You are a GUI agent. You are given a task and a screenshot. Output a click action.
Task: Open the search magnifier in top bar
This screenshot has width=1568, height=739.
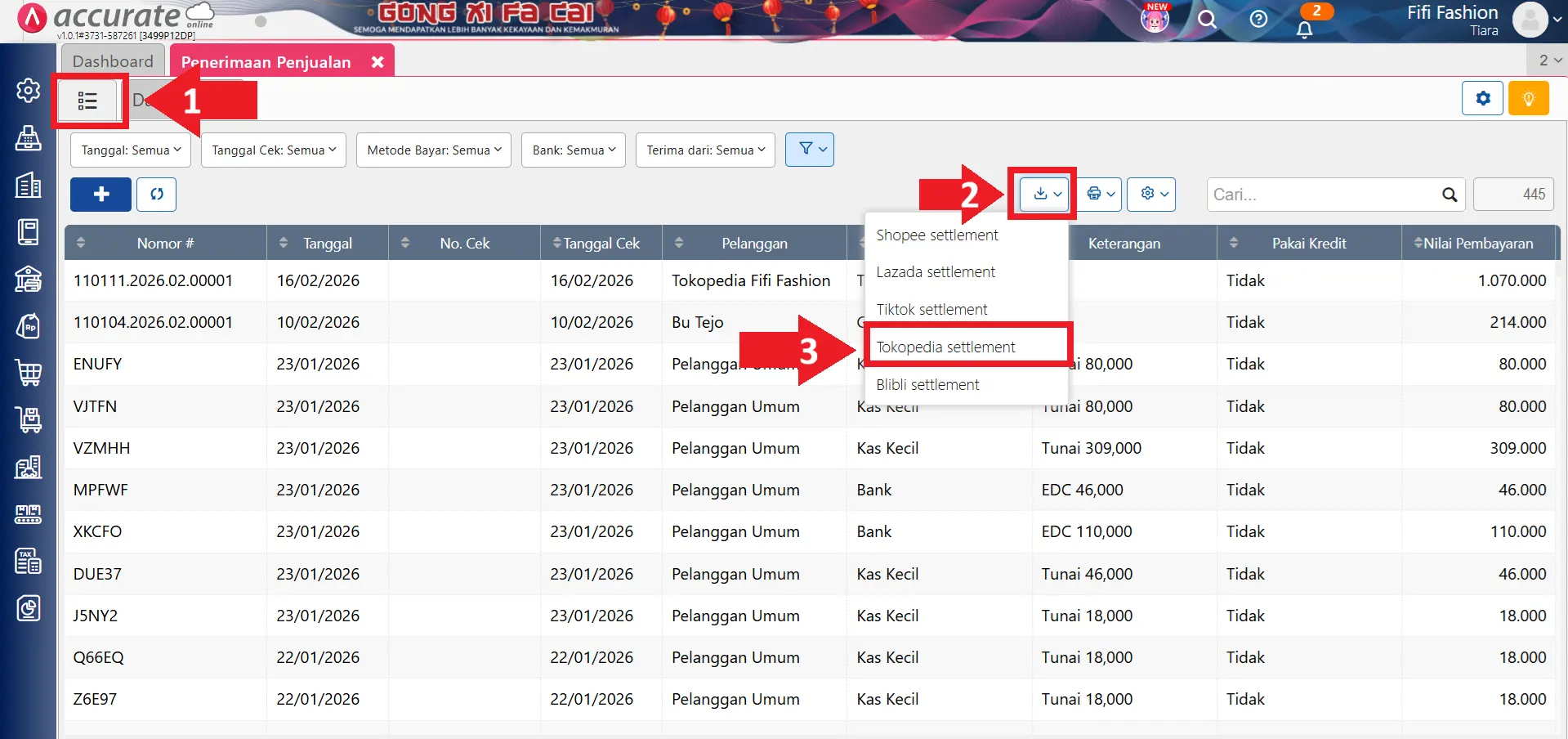1208,20
